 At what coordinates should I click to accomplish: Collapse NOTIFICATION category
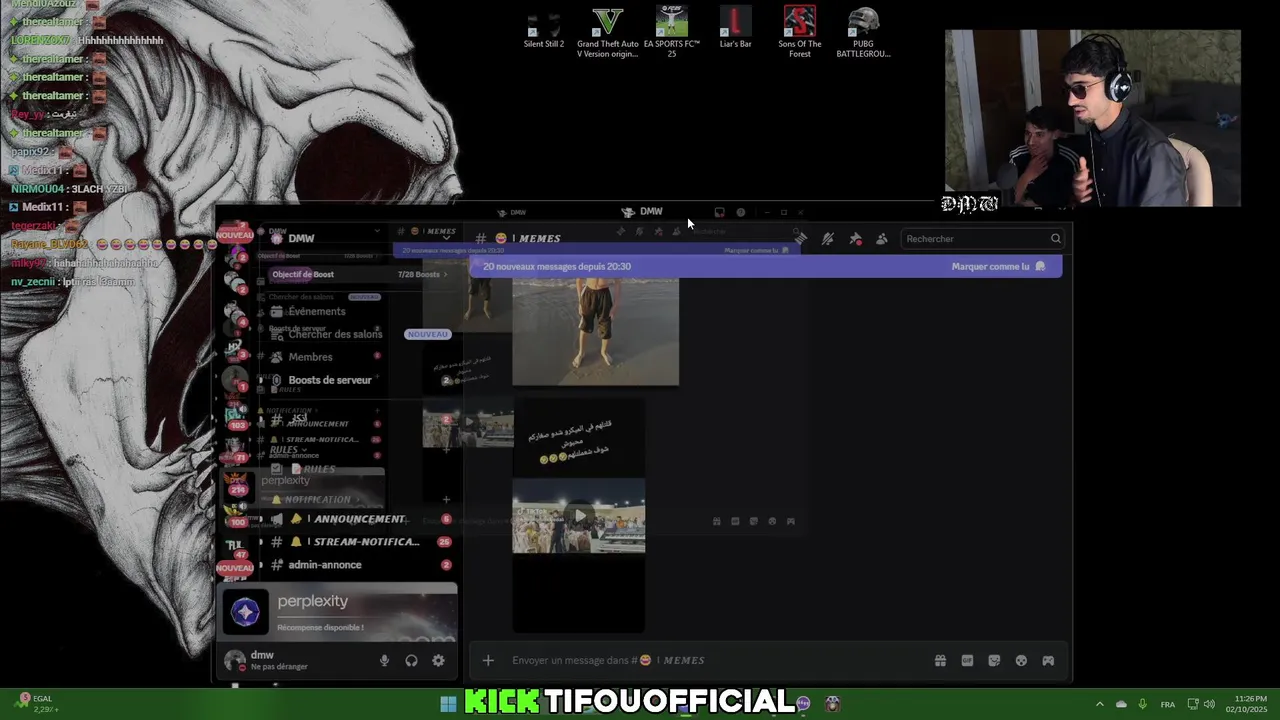(316, 499)
